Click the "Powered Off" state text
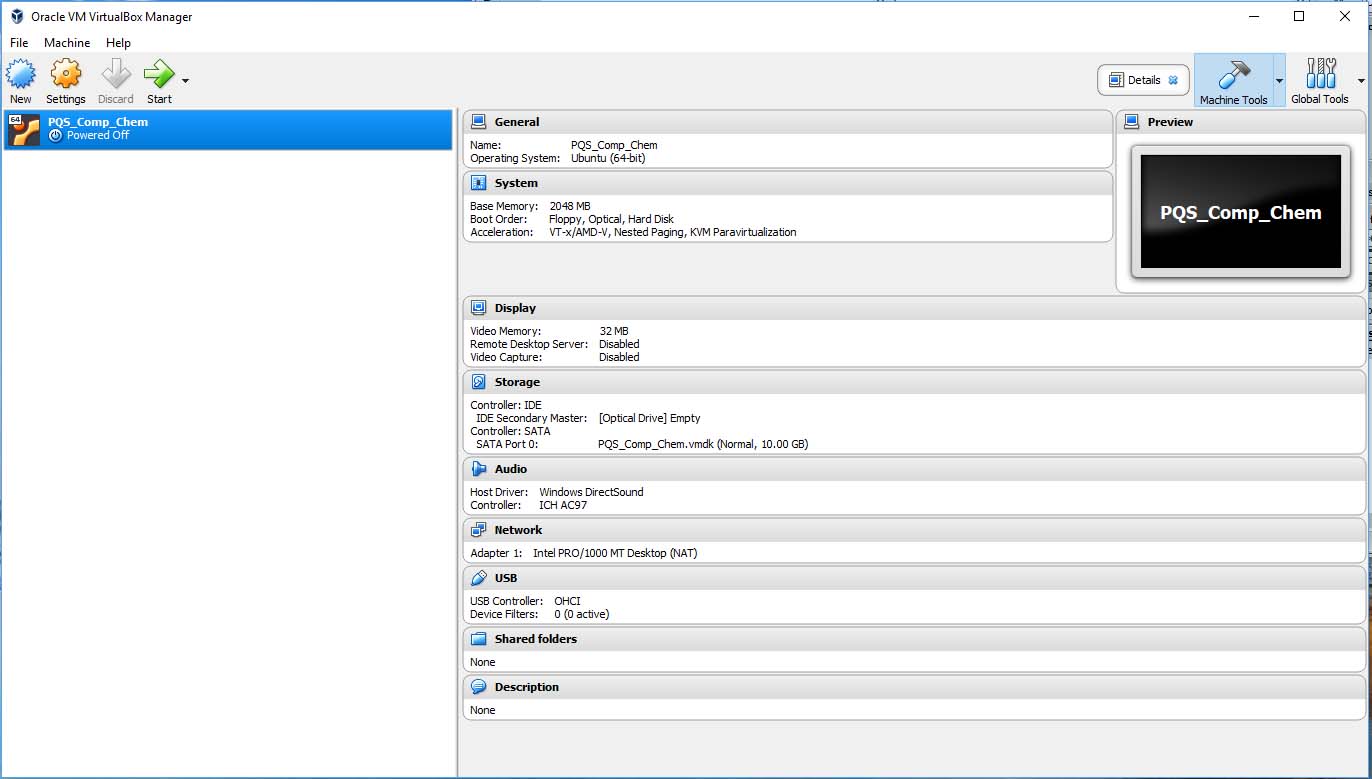 [x=98, y=135]
